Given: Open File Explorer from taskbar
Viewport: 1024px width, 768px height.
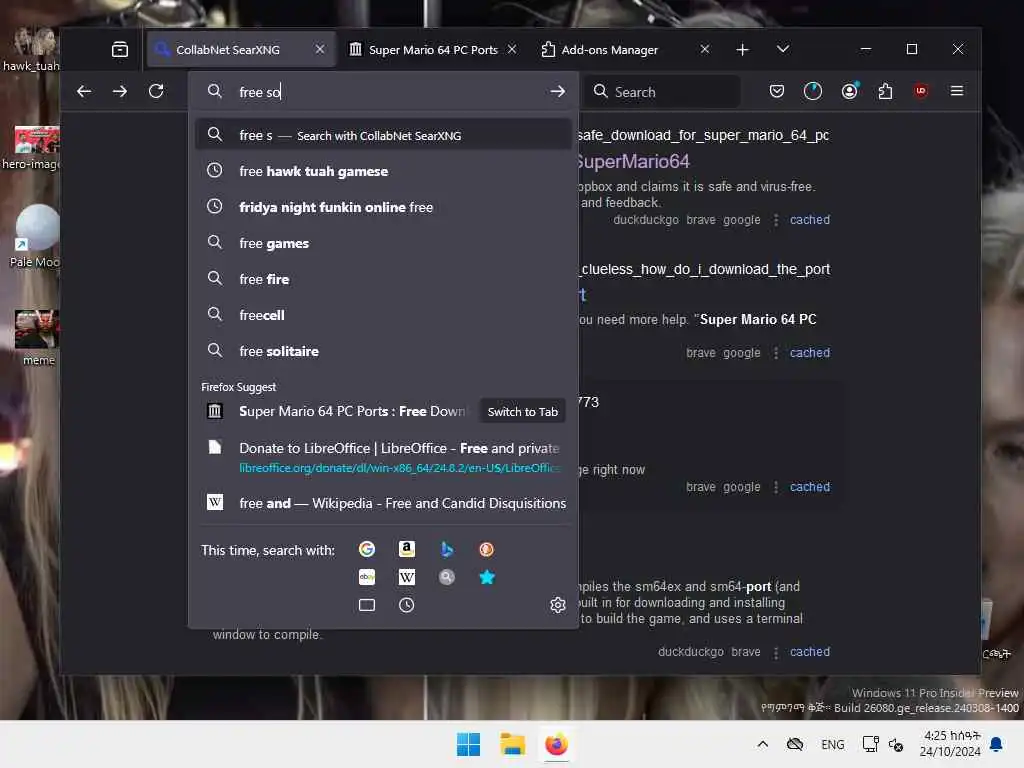Looking at the screenshot, I should 513,744.
